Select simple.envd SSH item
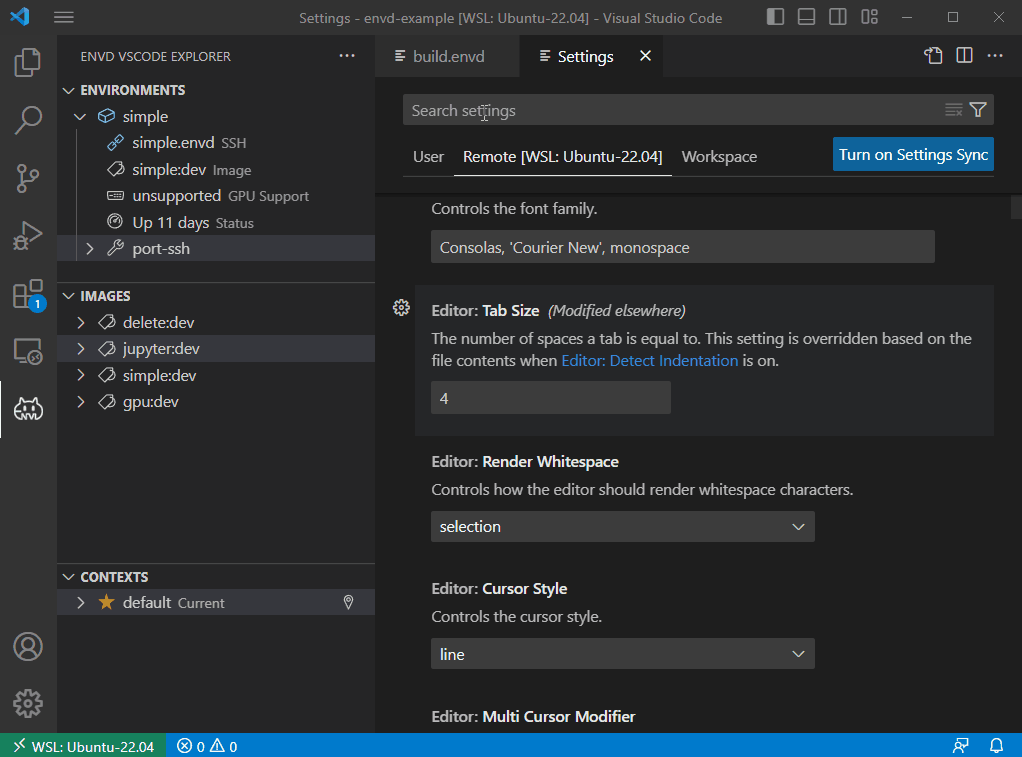Image resolution: width=1022 pixels, height=757 pixels. (x=216, y=143)
